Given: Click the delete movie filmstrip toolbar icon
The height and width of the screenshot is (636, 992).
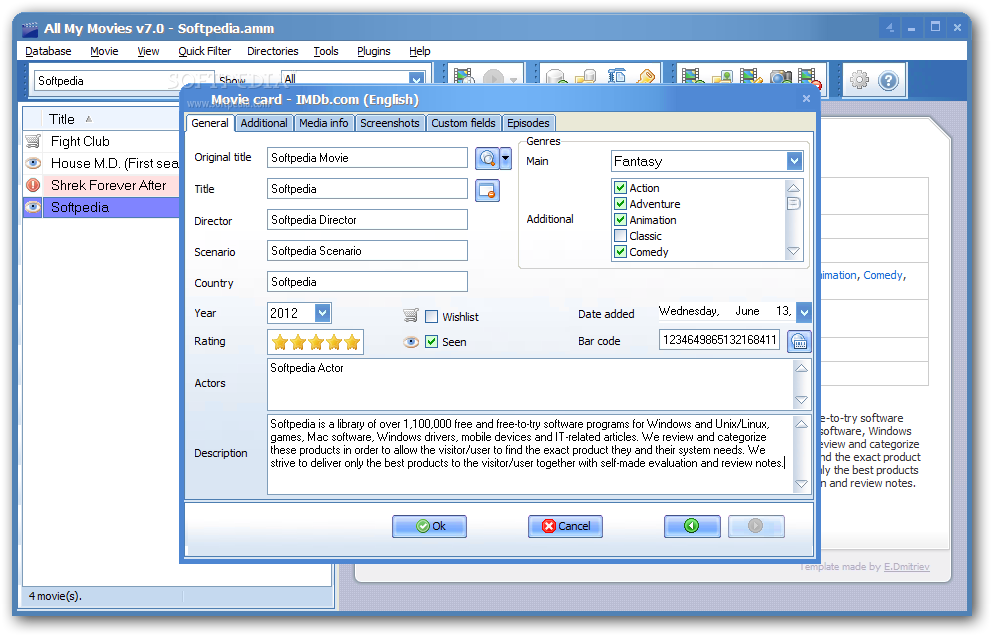Looking at the screenshot, I should click(809, 78).
